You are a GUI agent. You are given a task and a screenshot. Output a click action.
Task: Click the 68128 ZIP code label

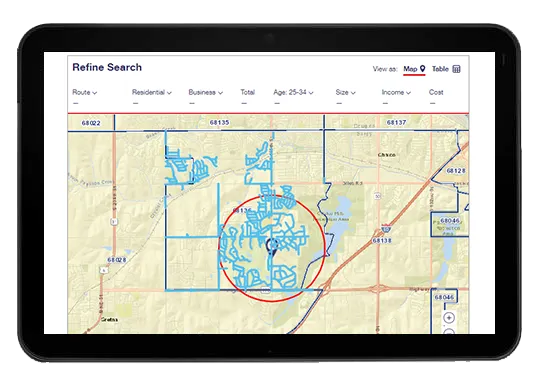[456, 171]
